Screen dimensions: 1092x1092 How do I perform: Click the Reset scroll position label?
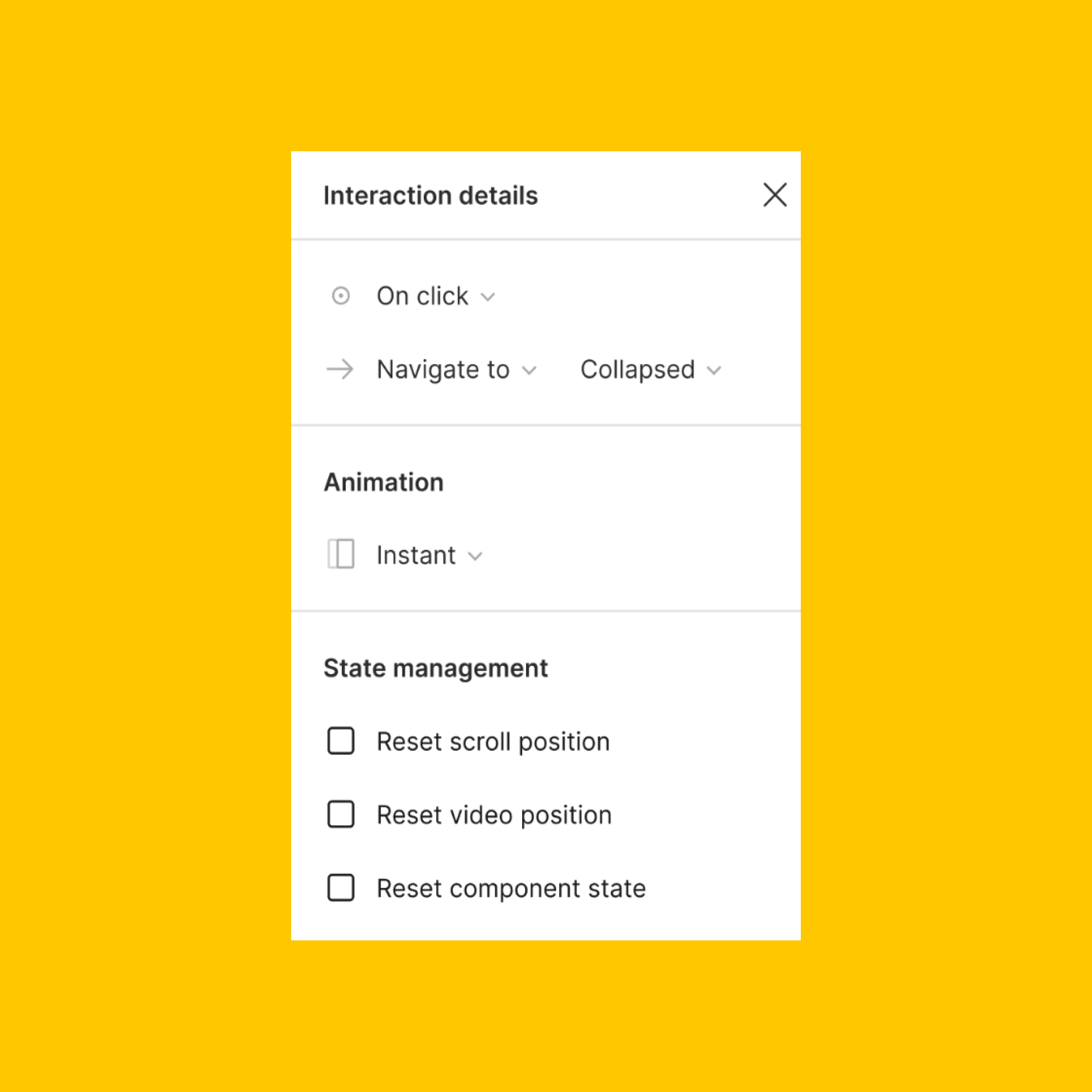click(493, 742)
